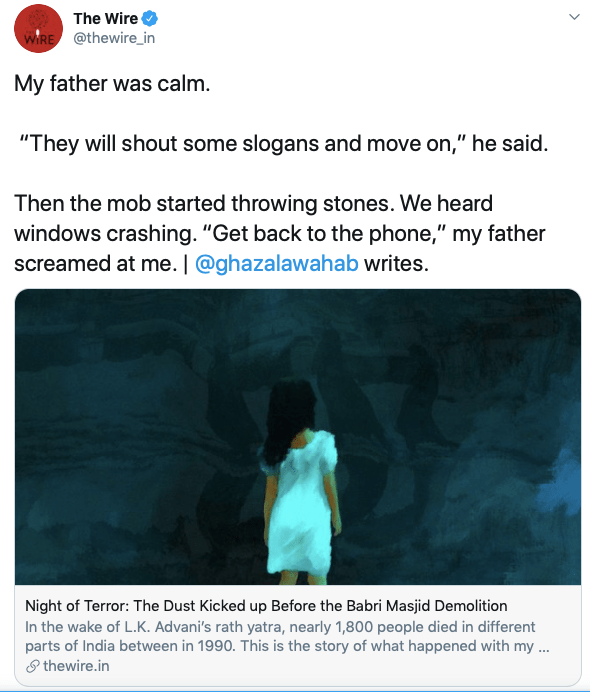Open The Wire profile avatar
Viewport: 590px width, 692px height.
38,29
